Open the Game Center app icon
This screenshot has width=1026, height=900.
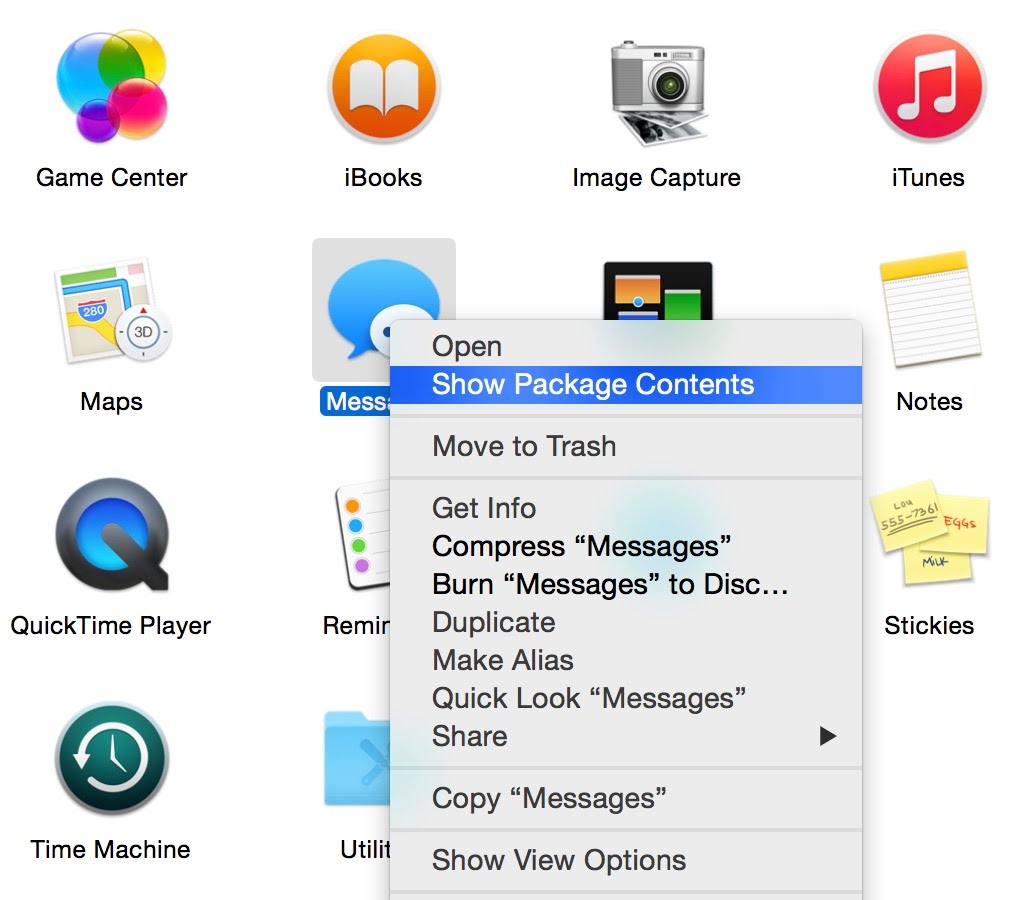tap(111, 88)
